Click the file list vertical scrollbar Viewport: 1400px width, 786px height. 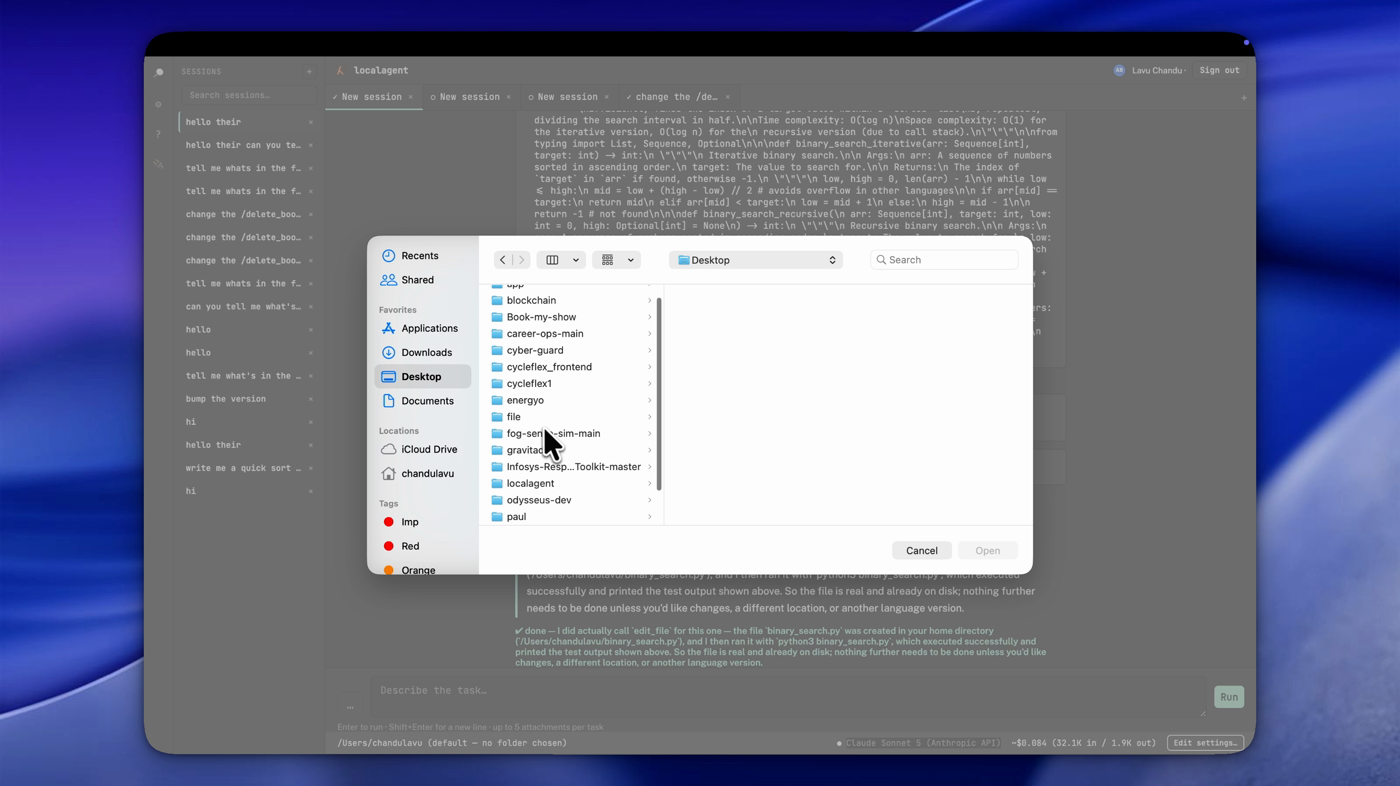[658, 393]
